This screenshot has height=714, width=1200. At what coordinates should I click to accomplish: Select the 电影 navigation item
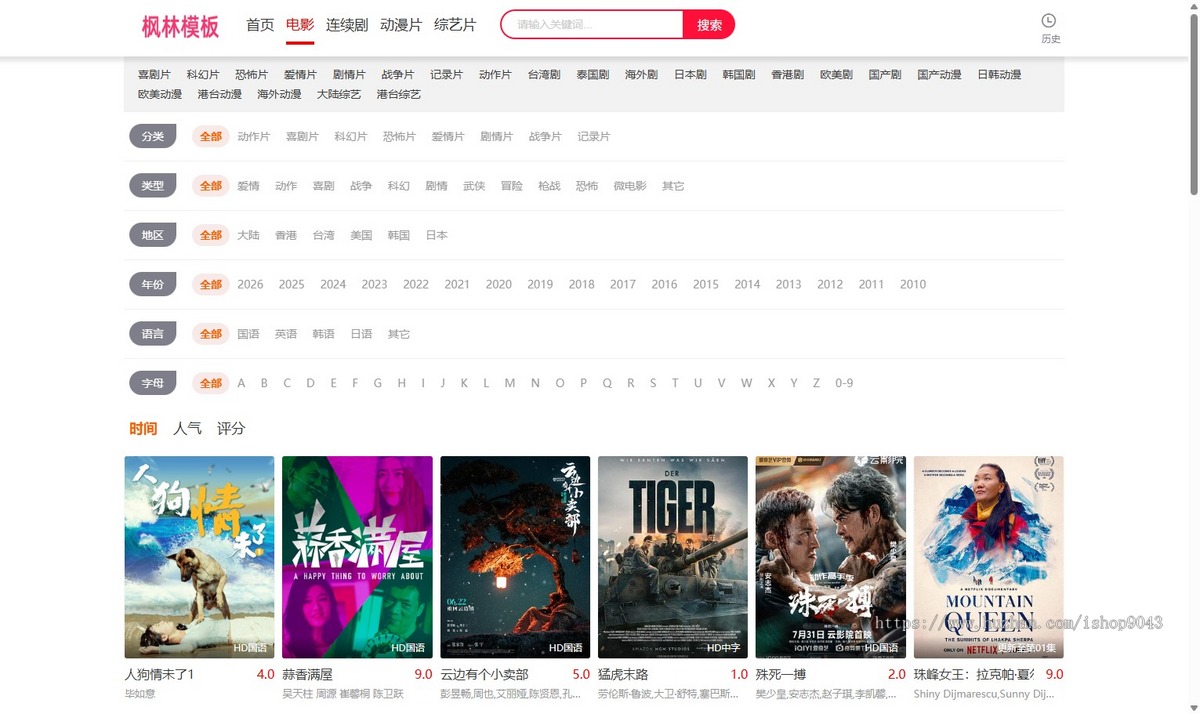pos(300,25)
